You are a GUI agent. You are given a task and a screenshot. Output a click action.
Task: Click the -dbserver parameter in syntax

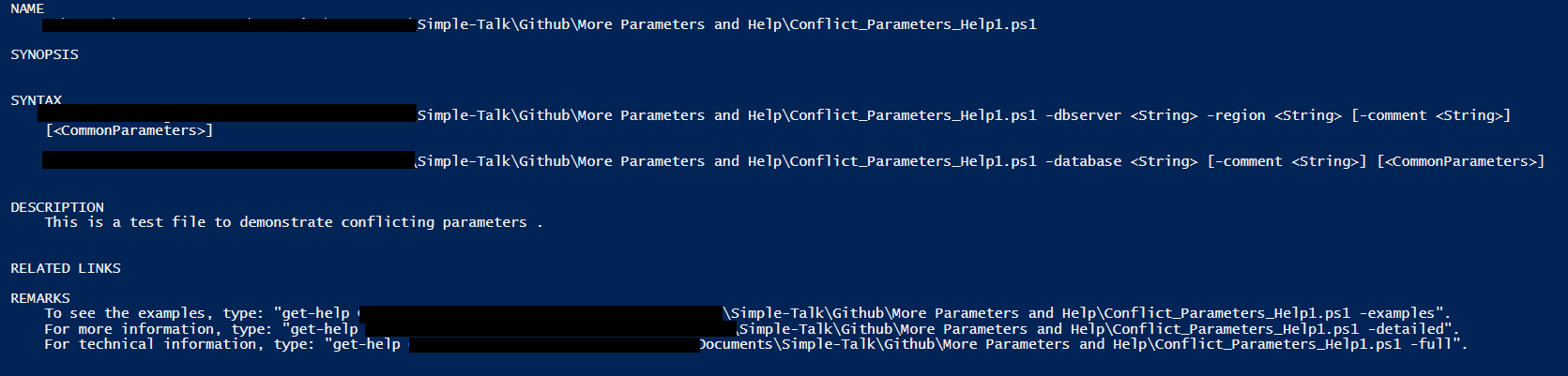[x=1083, y=115]
